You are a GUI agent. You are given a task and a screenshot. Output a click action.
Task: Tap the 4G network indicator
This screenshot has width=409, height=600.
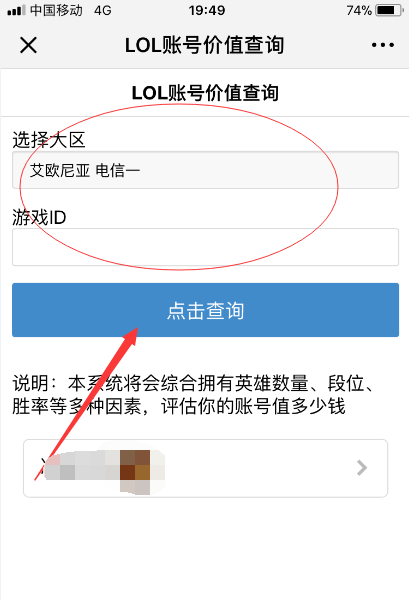103,10
